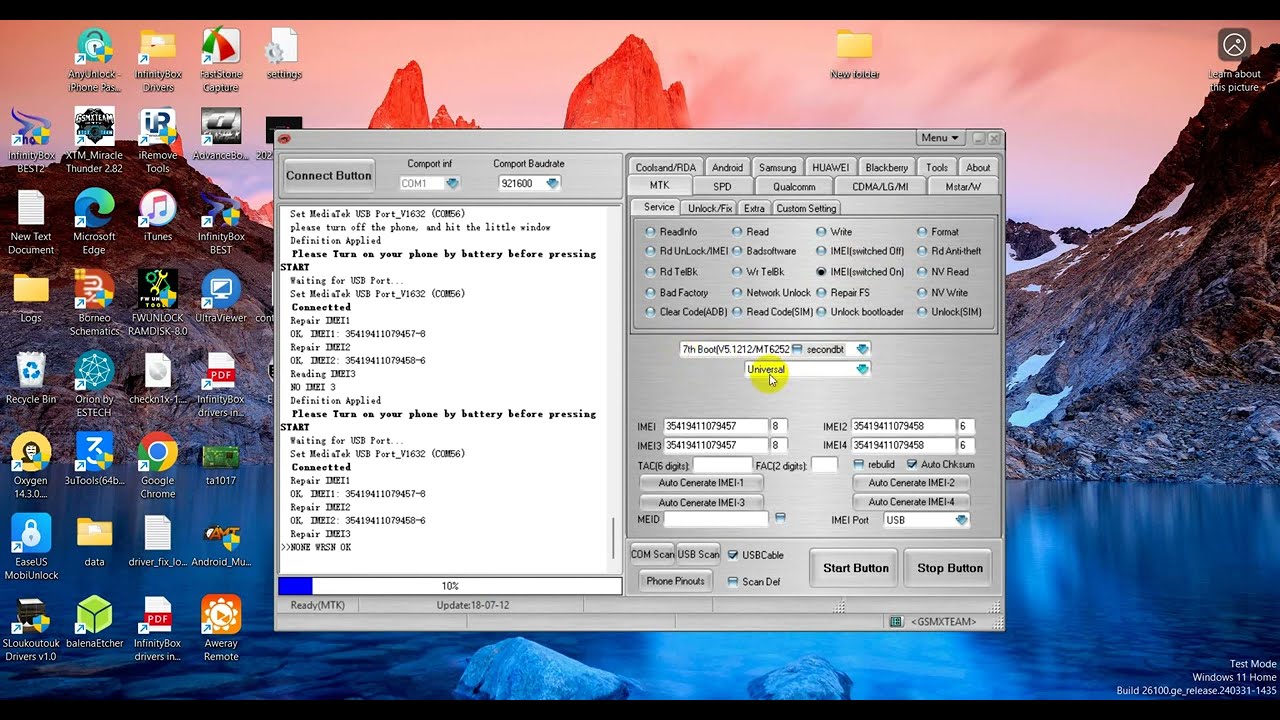Open Phone Pinouts button
Image resolution: width=1280 pixels, height=720 pixels.
676,581
